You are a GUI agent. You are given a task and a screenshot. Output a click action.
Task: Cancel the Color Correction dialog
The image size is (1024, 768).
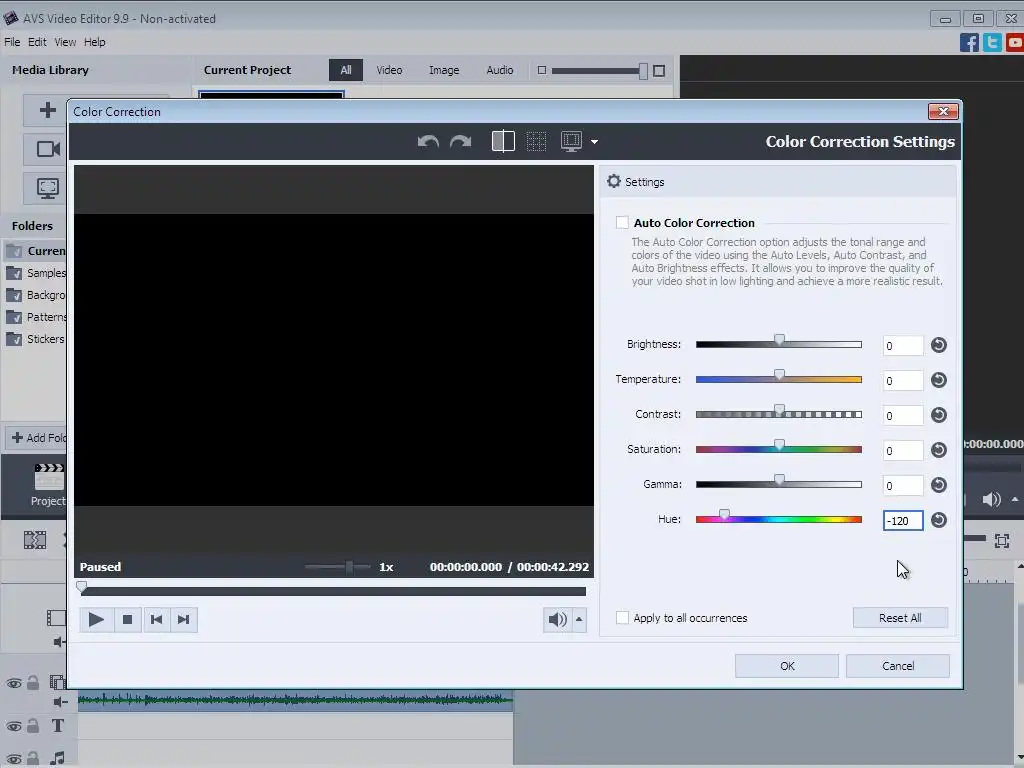[898, 666]
